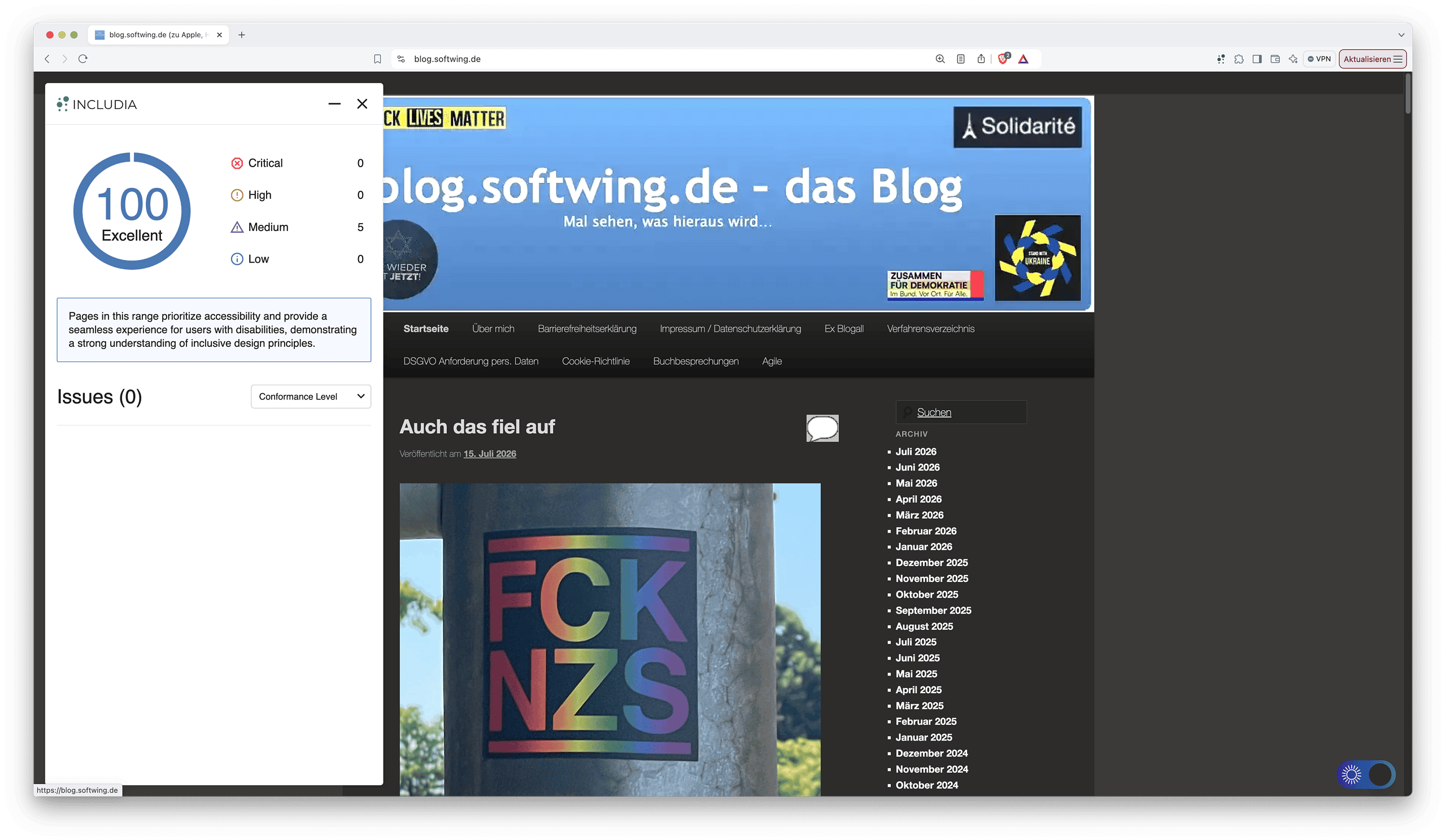1446x840 pixels.
Task: Click the browser back arrow
Action: pyautogui.click(x=47, y=59)
